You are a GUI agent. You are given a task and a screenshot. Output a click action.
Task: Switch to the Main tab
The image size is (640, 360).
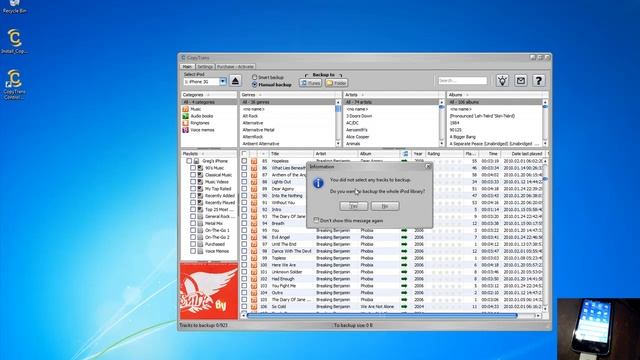pos(187,67)
